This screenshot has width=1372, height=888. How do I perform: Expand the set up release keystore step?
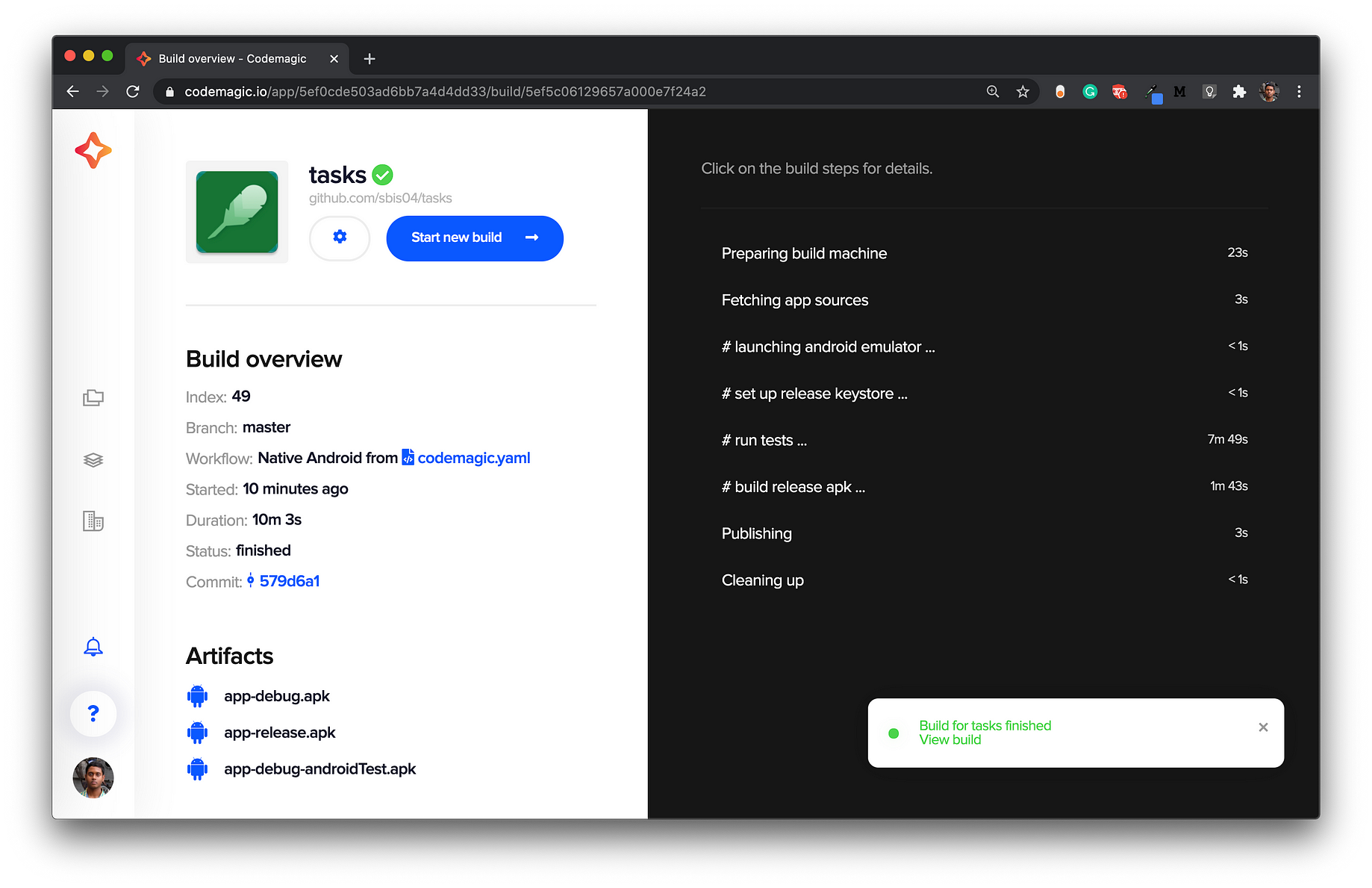pos(984,394)
